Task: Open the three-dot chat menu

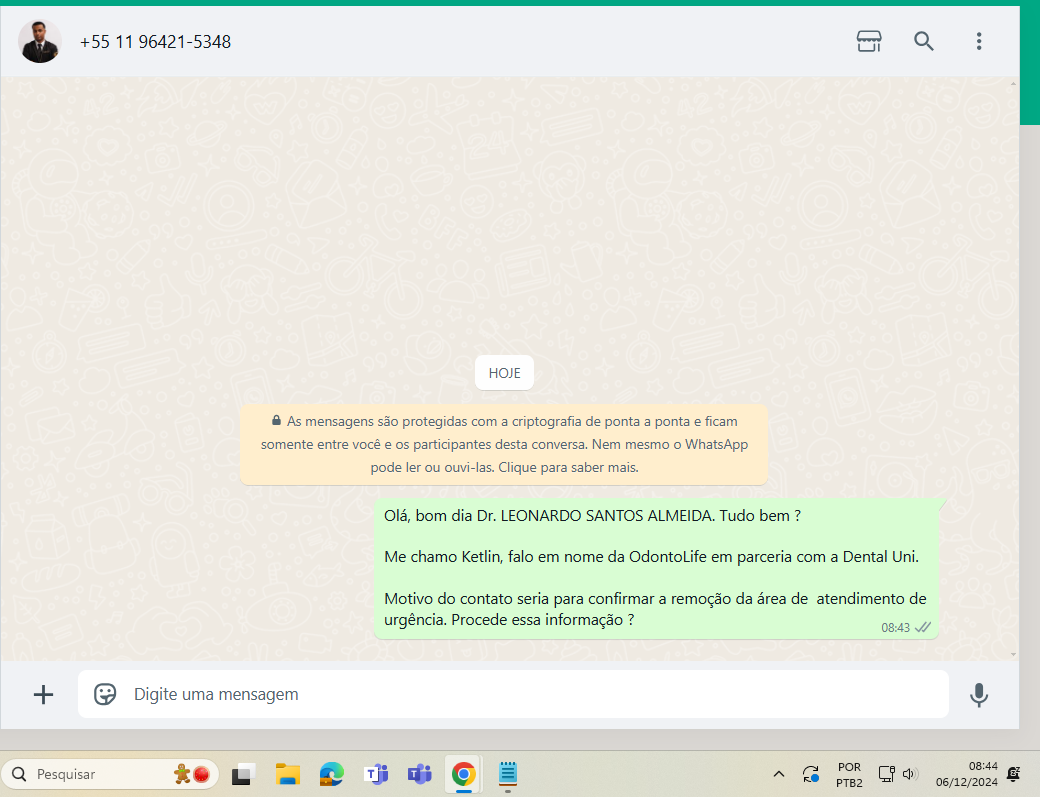Action: (x=979, y=41)
